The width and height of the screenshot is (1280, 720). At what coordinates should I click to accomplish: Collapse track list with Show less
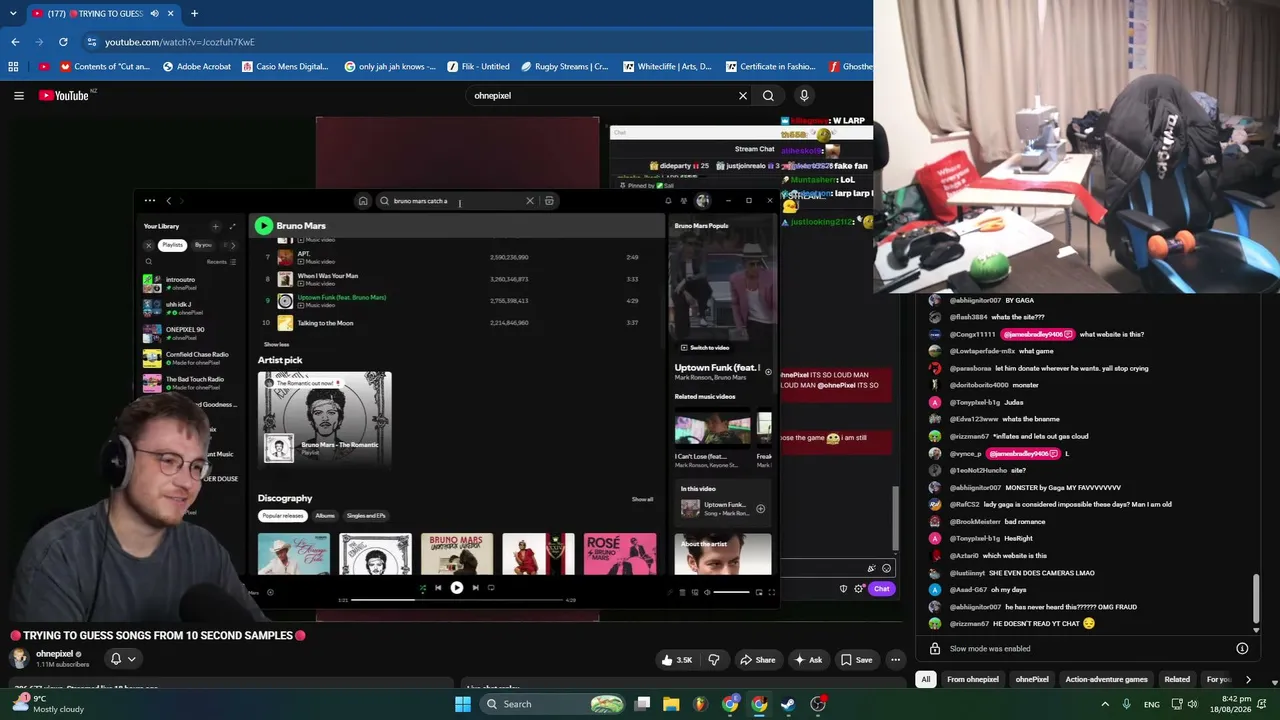coord(276,344)
